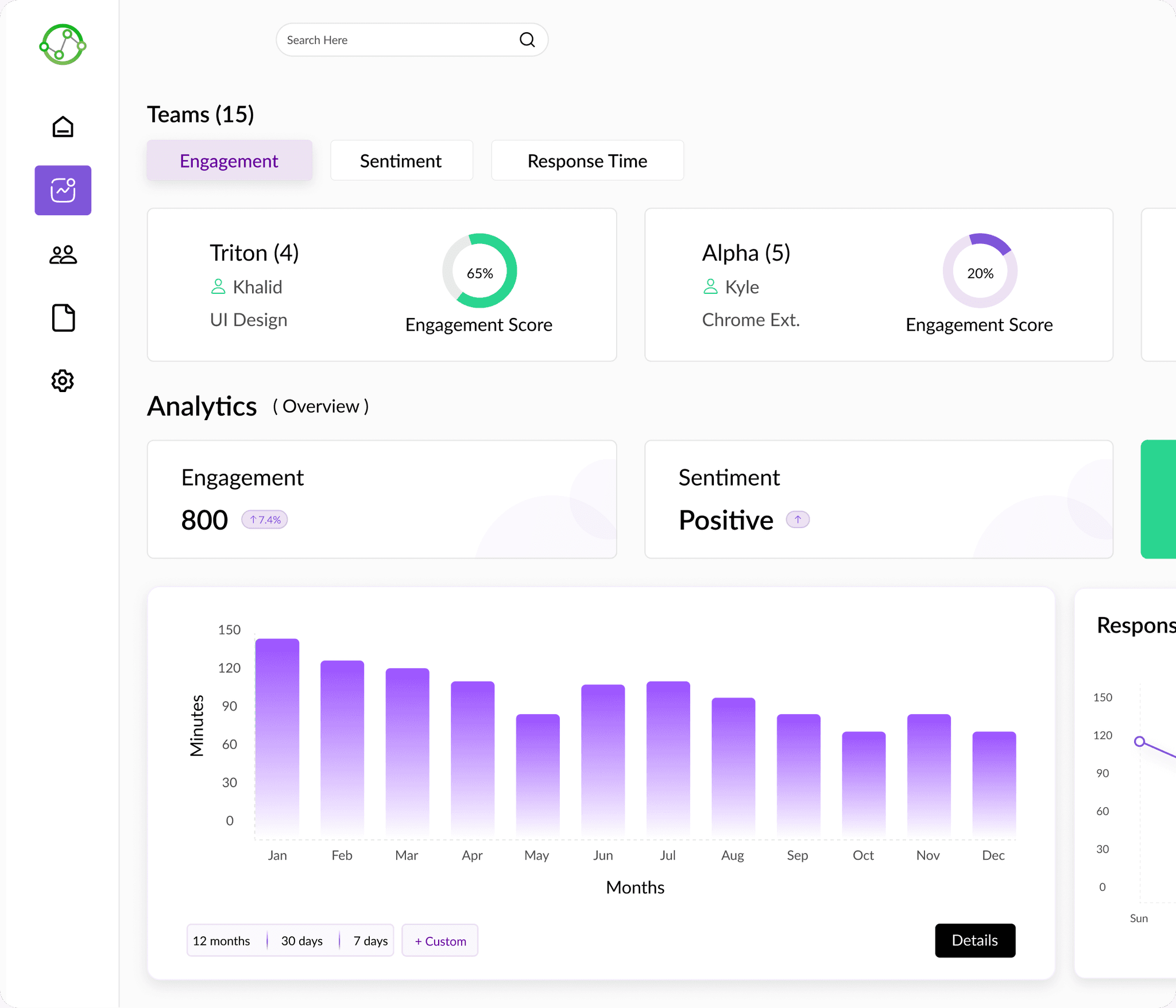The height and width of the screenshot is (1008, 1176).
Task: Click the search magnifier icon
Action: (527, 40)
